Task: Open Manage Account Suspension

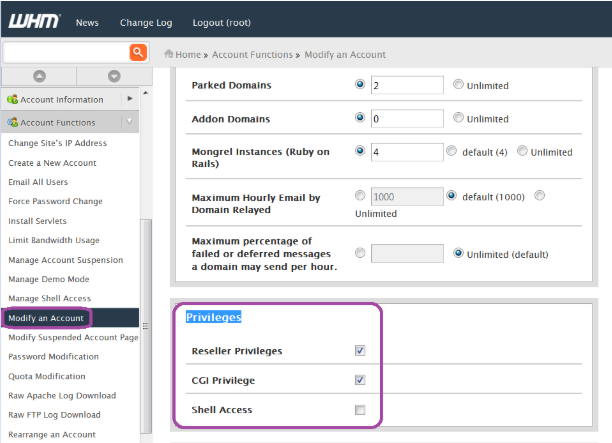Action: pyautogui.click(x=66, y=260)
